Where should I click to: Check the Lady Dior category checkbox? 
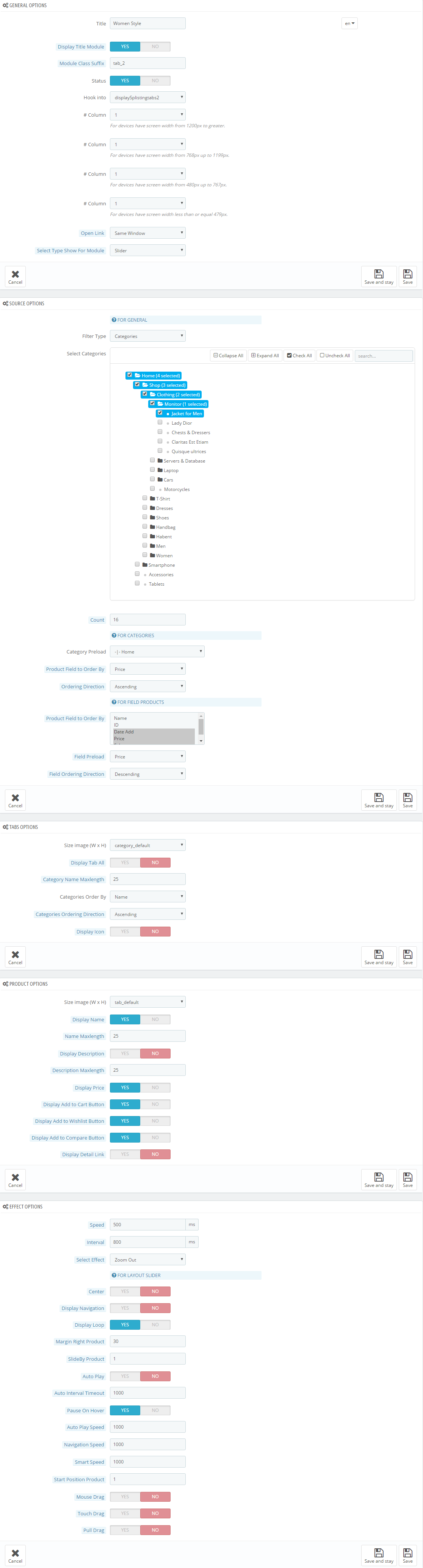click(160, 422)
